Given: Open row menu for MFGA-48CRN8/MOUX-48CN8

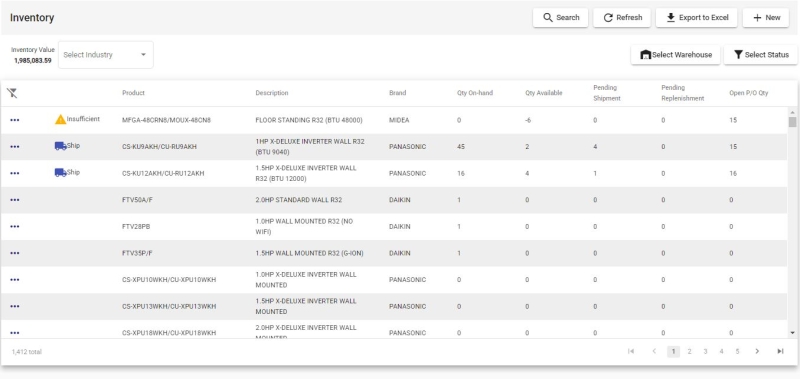Looking at the screenshot, I should 15,120.
